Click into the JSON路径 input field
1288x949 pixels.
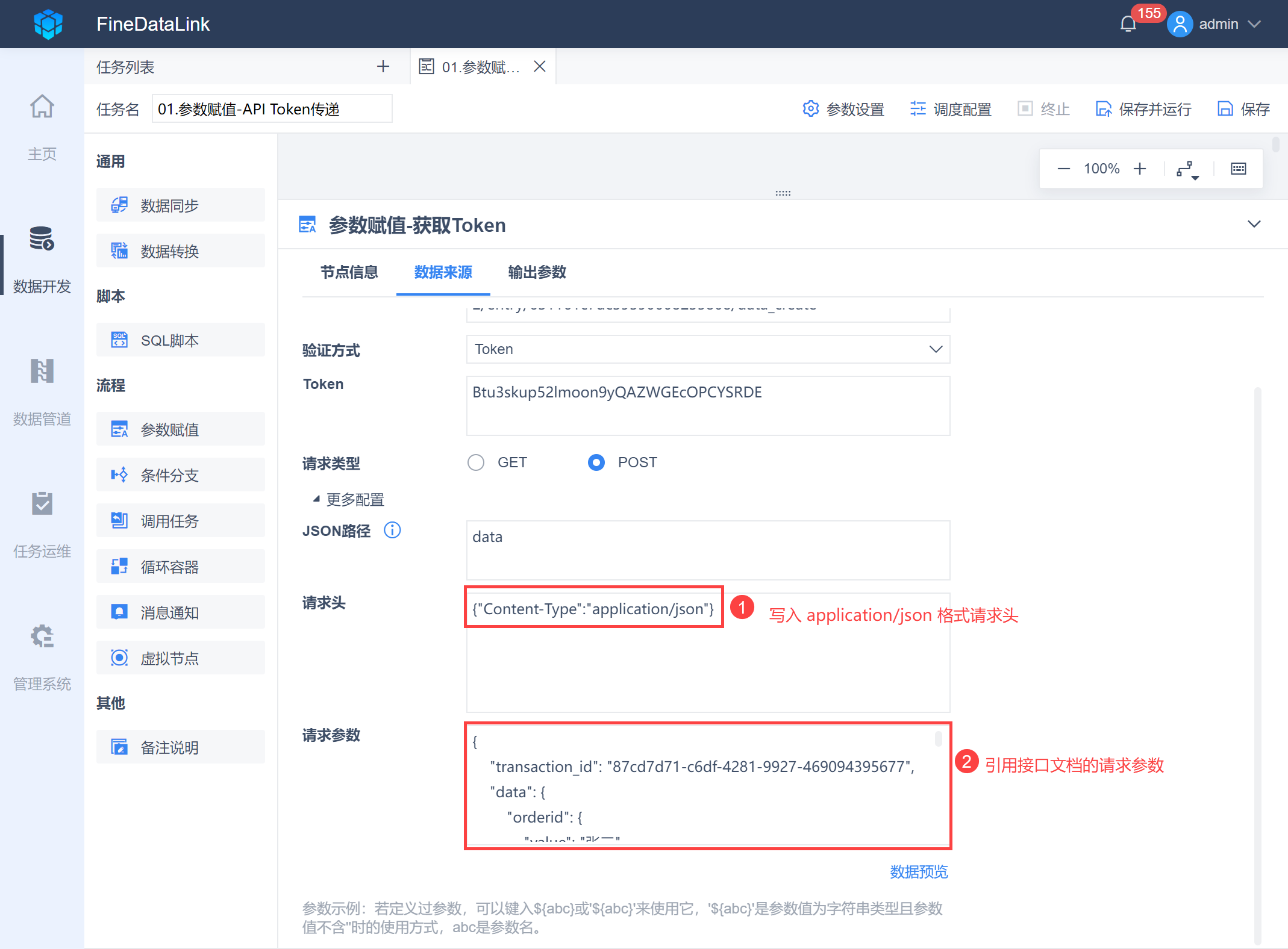(x=708, y=549)
